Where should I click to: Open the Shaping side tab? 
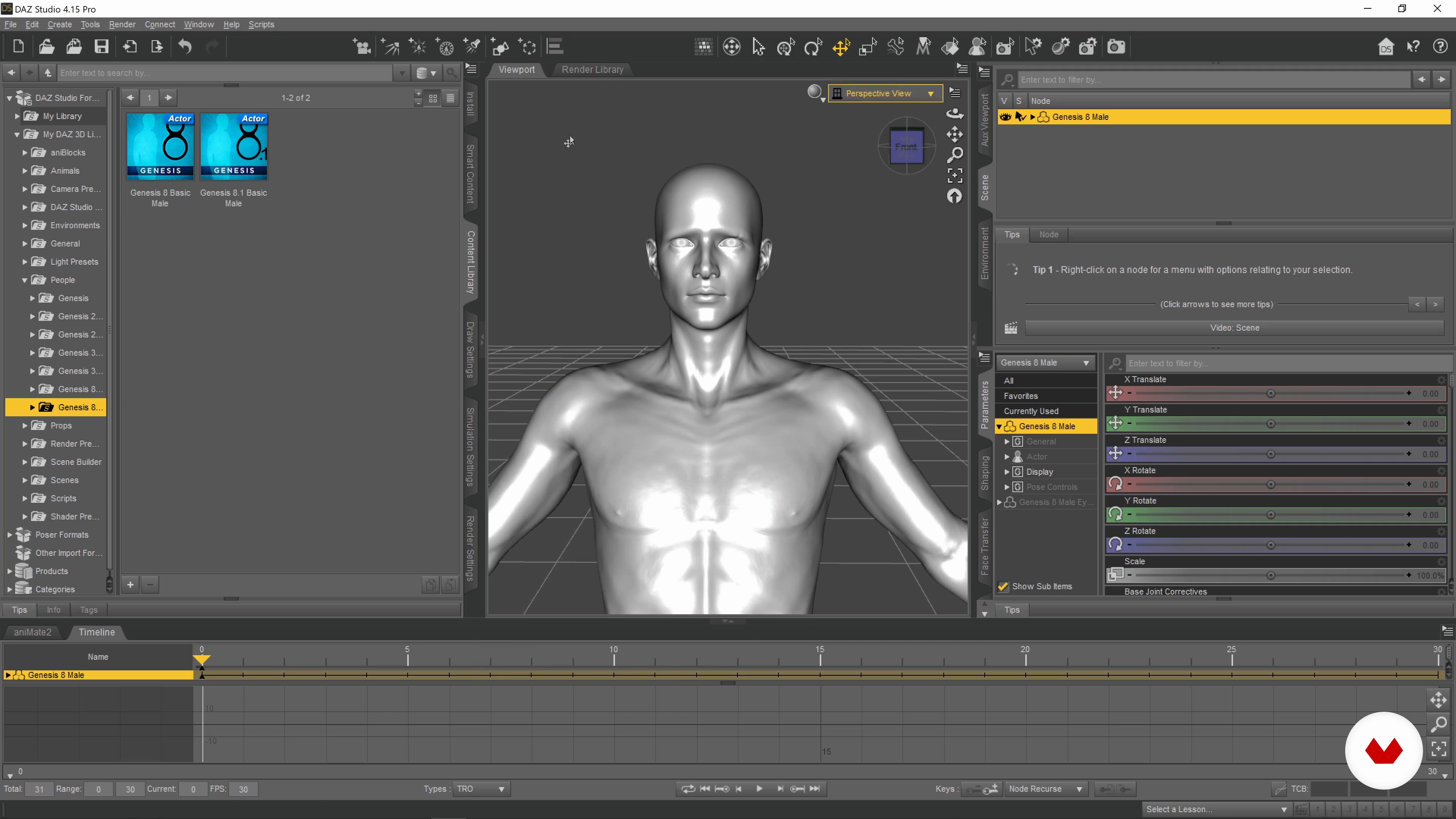(x=985, y=472)
